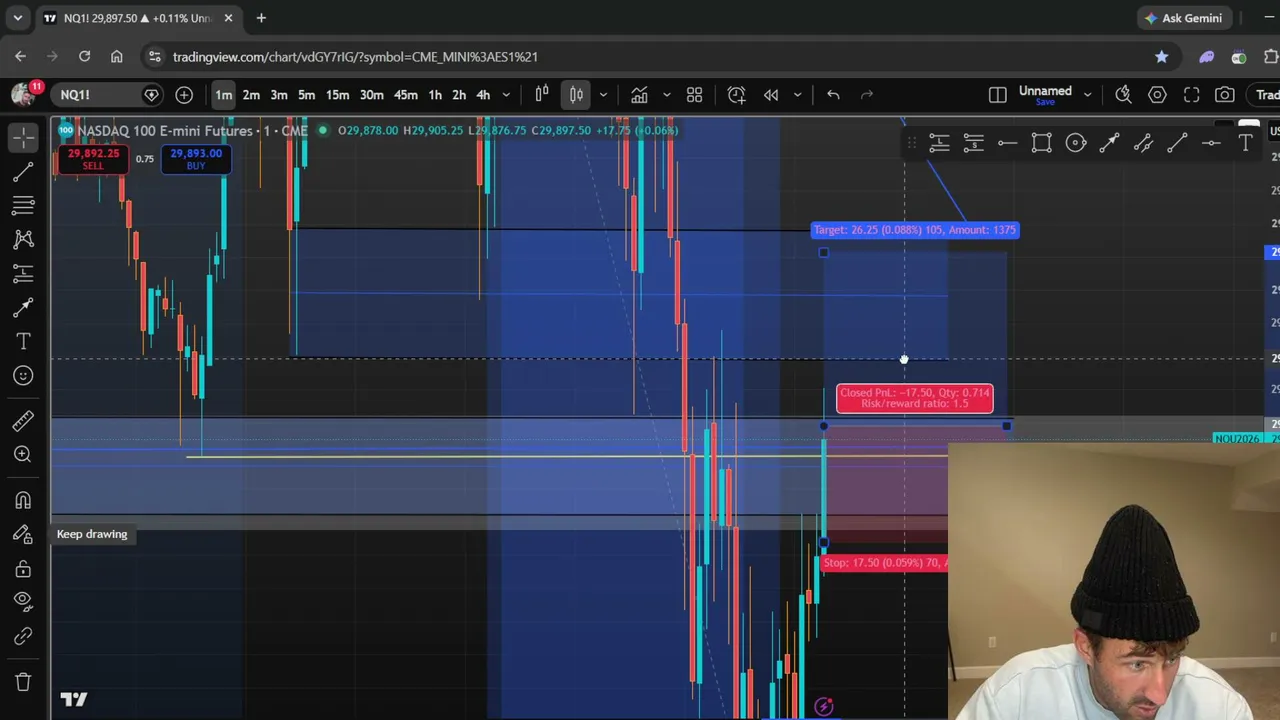Viewport: 1280px width, 720px height.
Task: Select the trend line drawing tool
Action: coord(23,172)
